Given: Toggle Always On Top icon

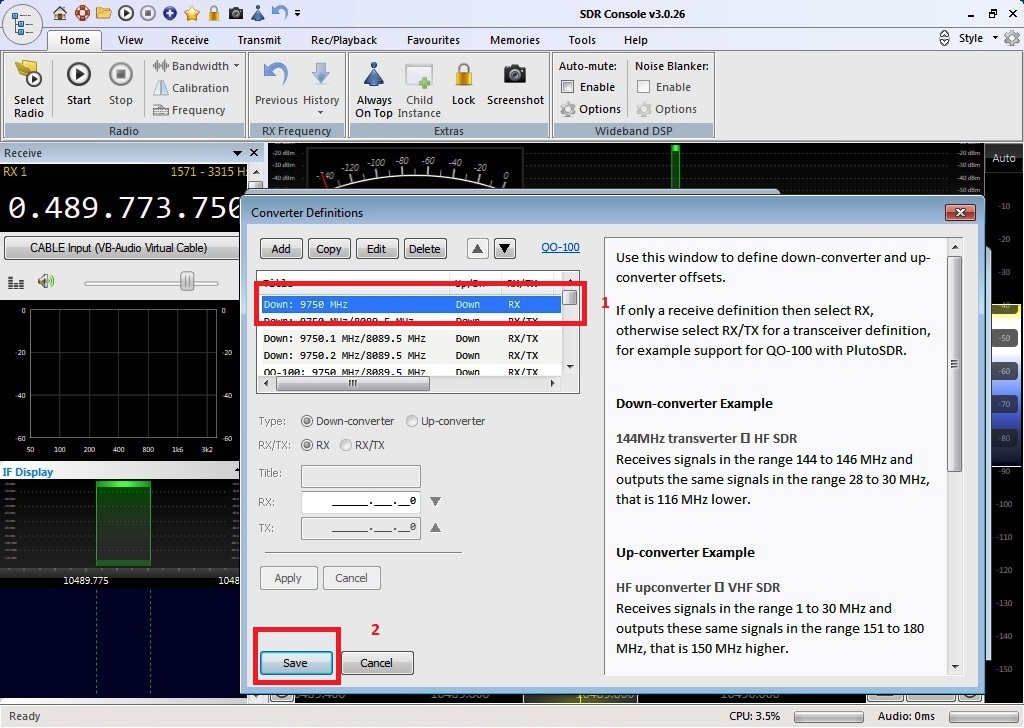Looking at the screenshot, I should (x=374, y=76).
